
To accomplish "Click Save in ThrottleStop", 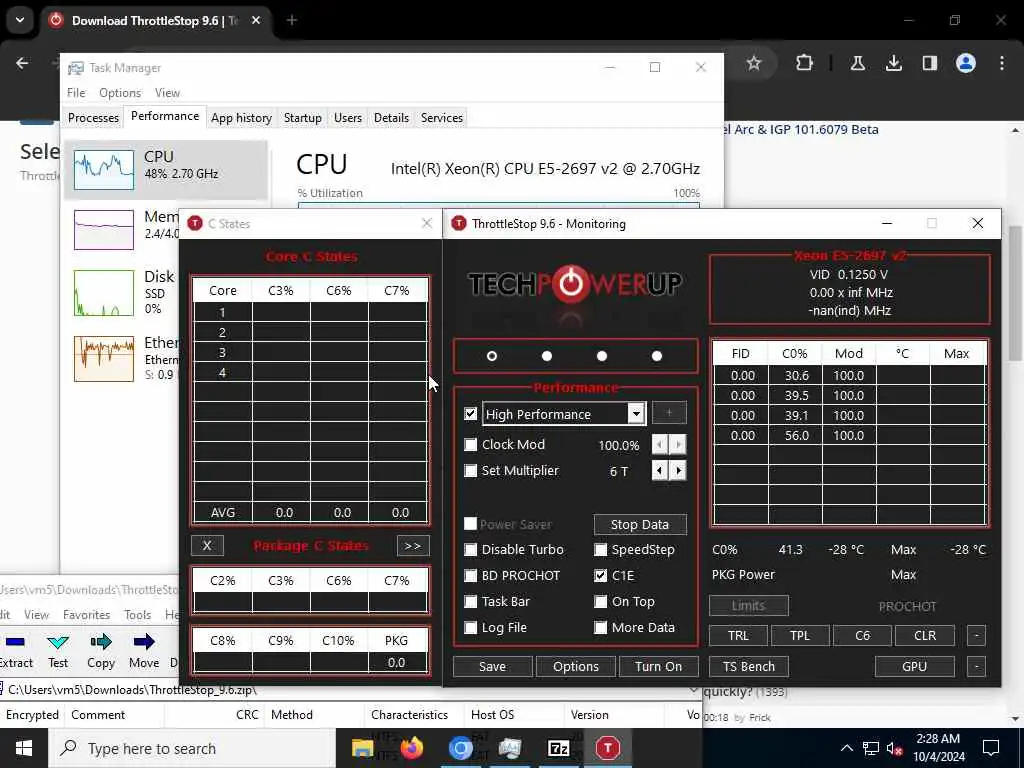I will [492, 666].
